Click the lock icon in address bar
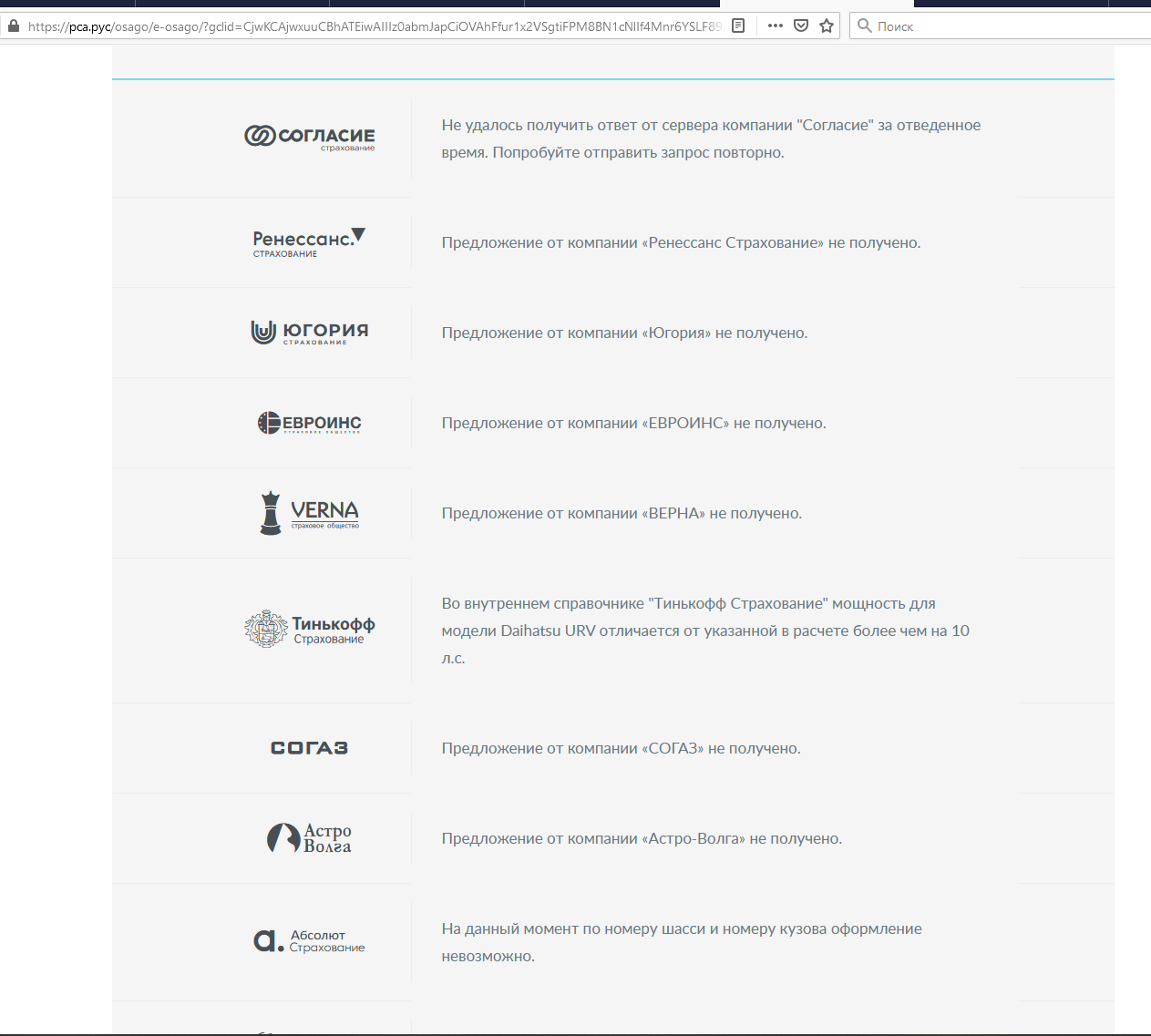This screenshot has width=1151, height=1036. coord(13,26)
